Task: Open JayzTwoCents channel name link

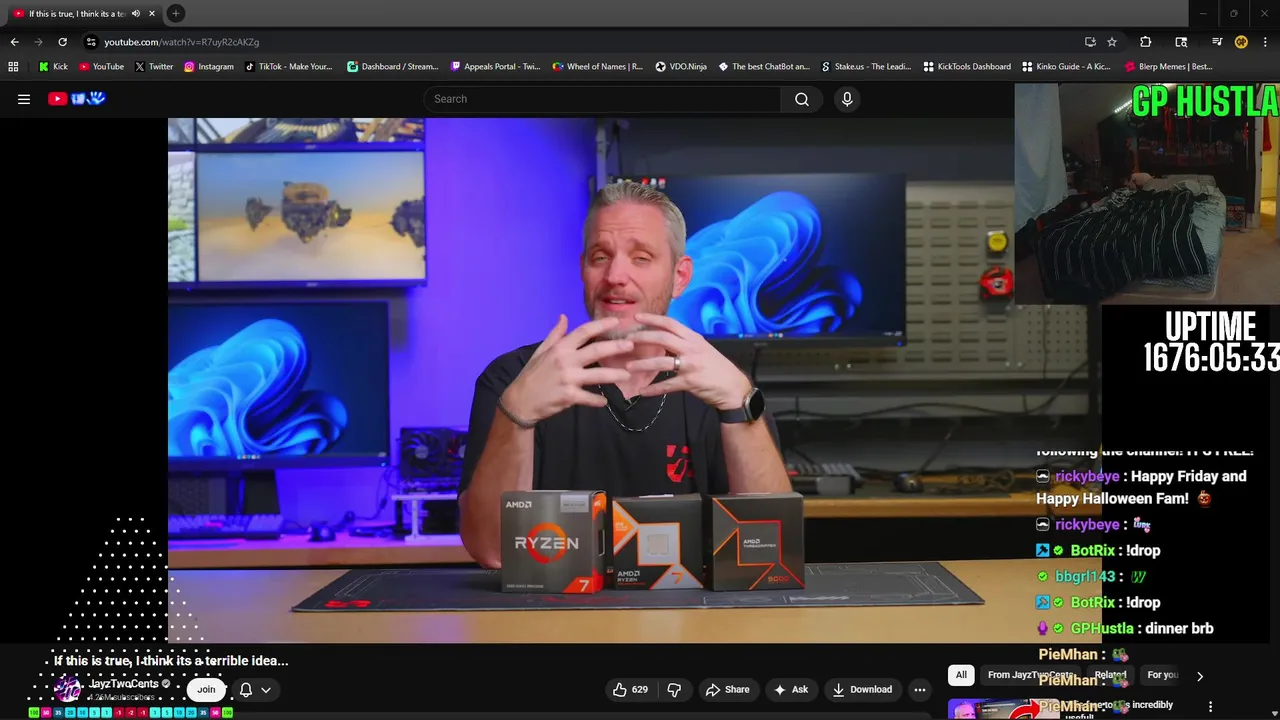Action: click(x=124, y=684)
